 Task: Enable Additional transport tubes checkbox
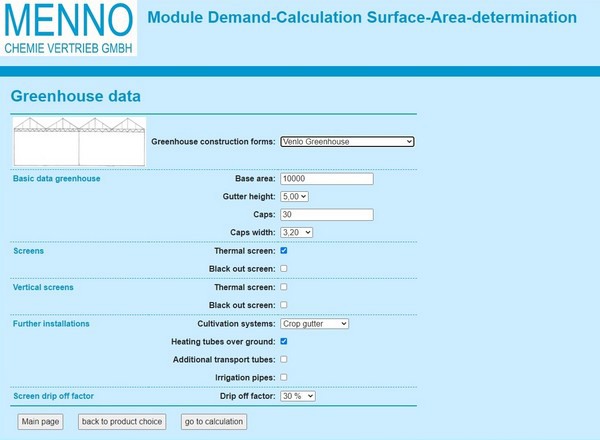tap(284, 359)
